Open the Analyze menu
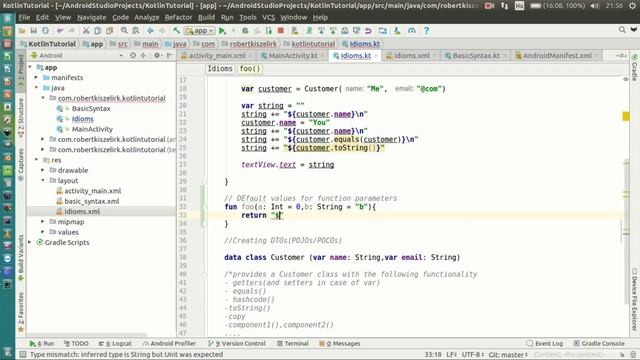640x360 pixels. [147, 17]
